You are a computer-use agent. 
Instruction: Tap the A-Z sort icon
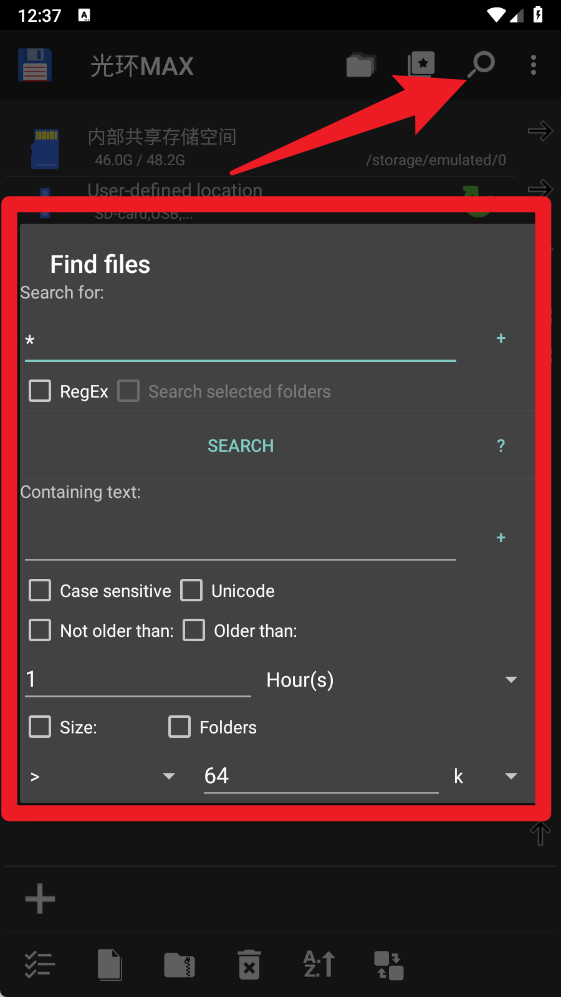(318, 965)
